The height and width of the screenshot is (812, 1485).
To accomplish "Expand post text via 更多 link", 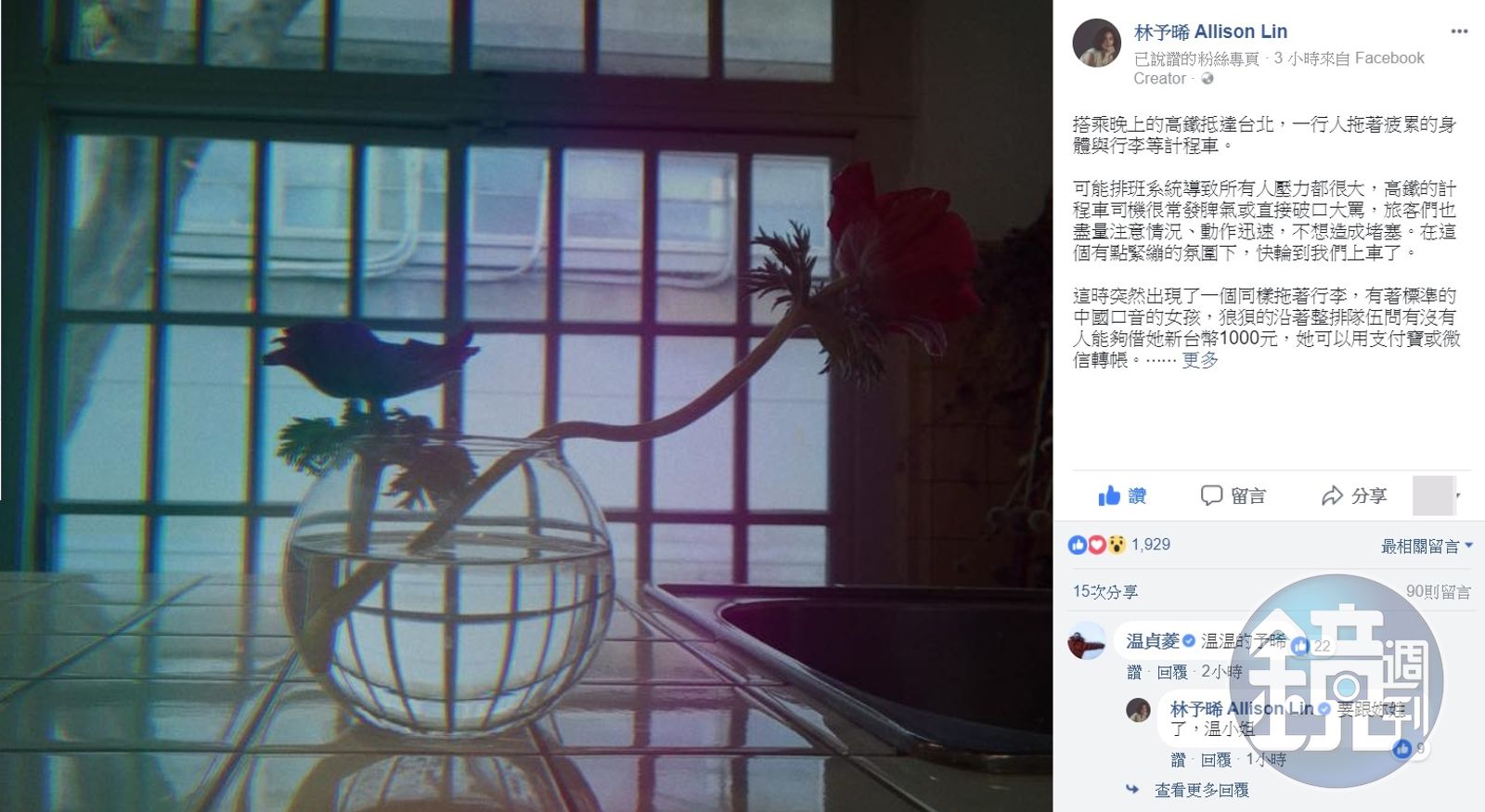I will [x=1200, y=360].
